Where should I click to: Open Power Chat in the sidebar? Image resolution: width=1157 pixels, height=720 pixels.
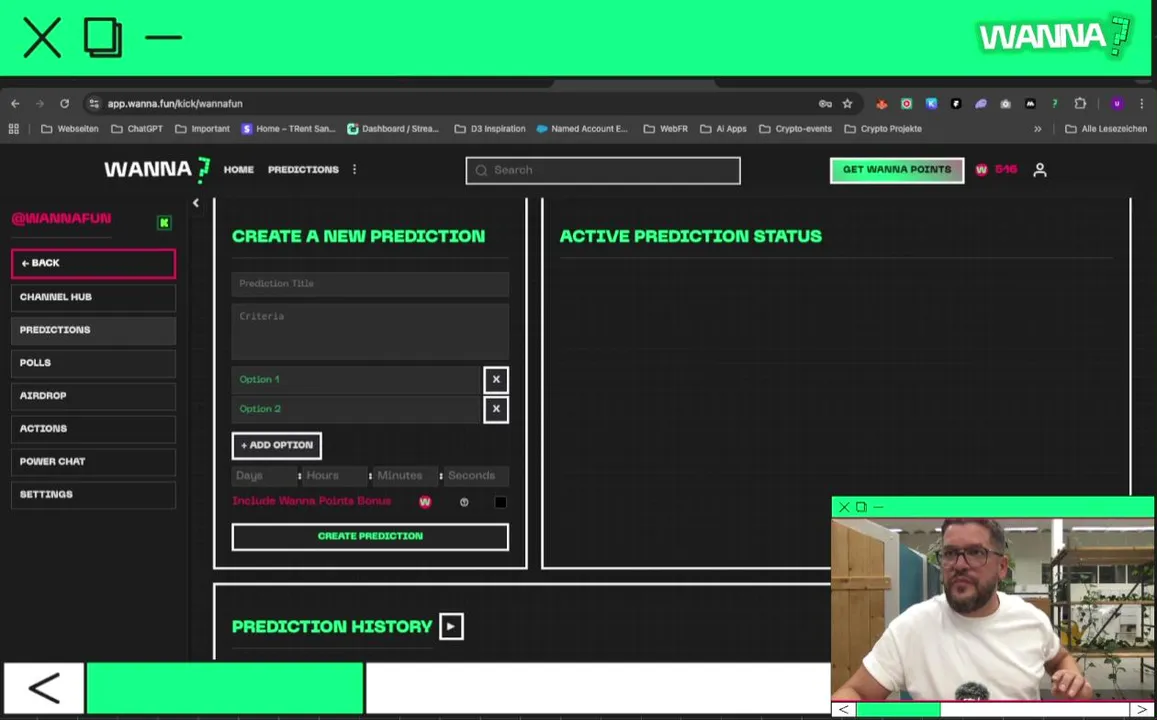point(94,462)
